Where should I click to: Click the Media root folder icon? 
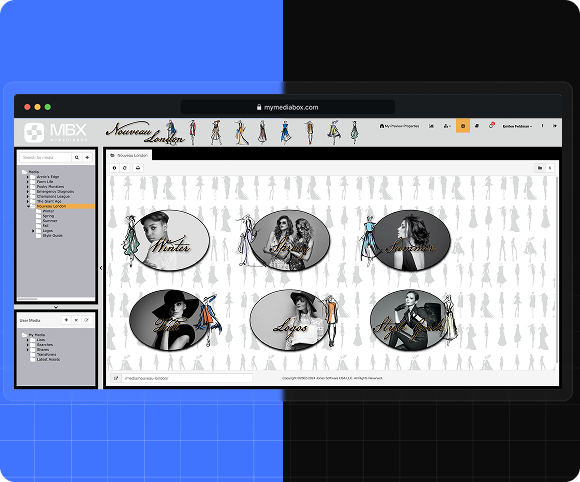pyautogui.click(x=24, y=172)
